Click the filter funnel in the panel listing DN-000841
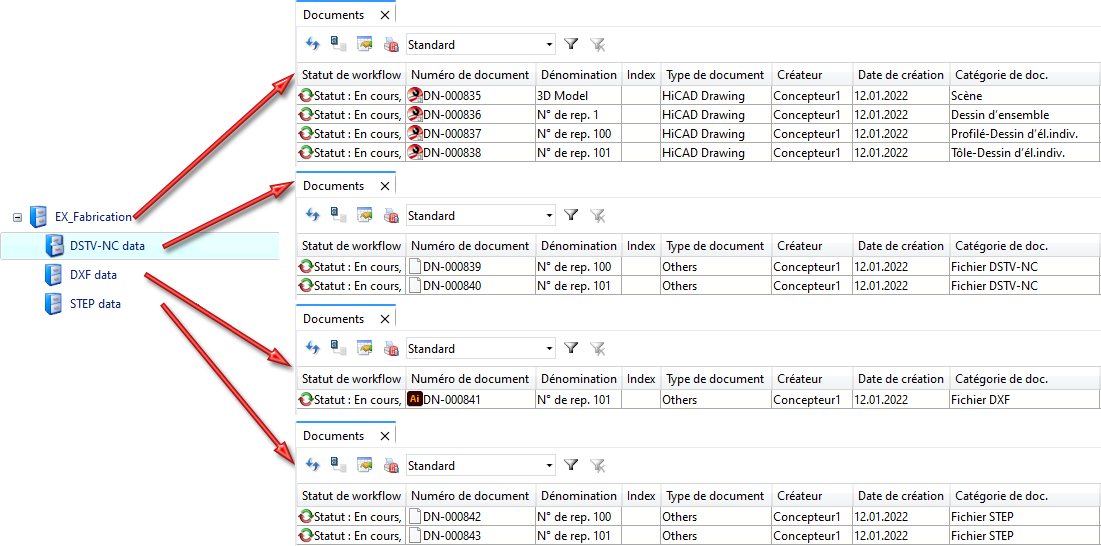1101x546 pixels. (572, 348)
